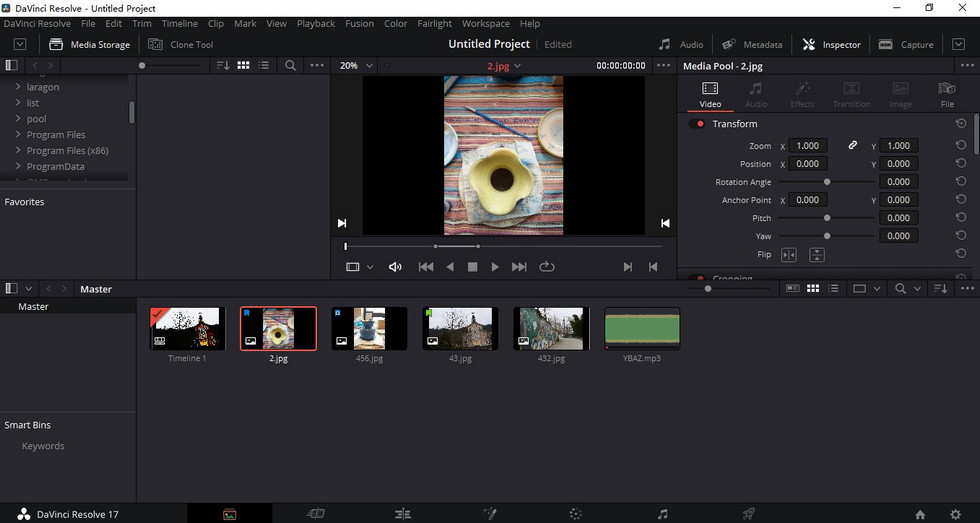Toggle the Zoom X/Y link icon

point(852,145)
